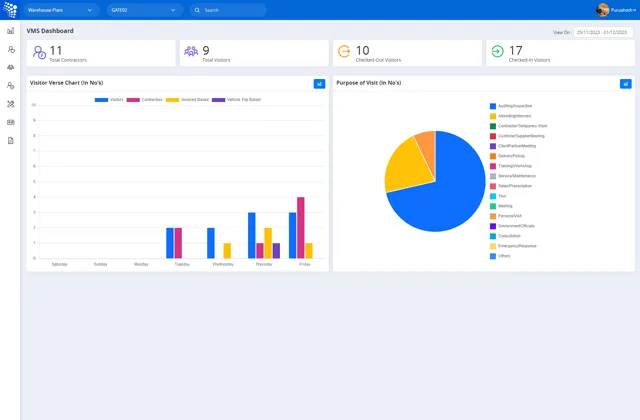Click the '9' Total Visitors count

pos(206,50)
